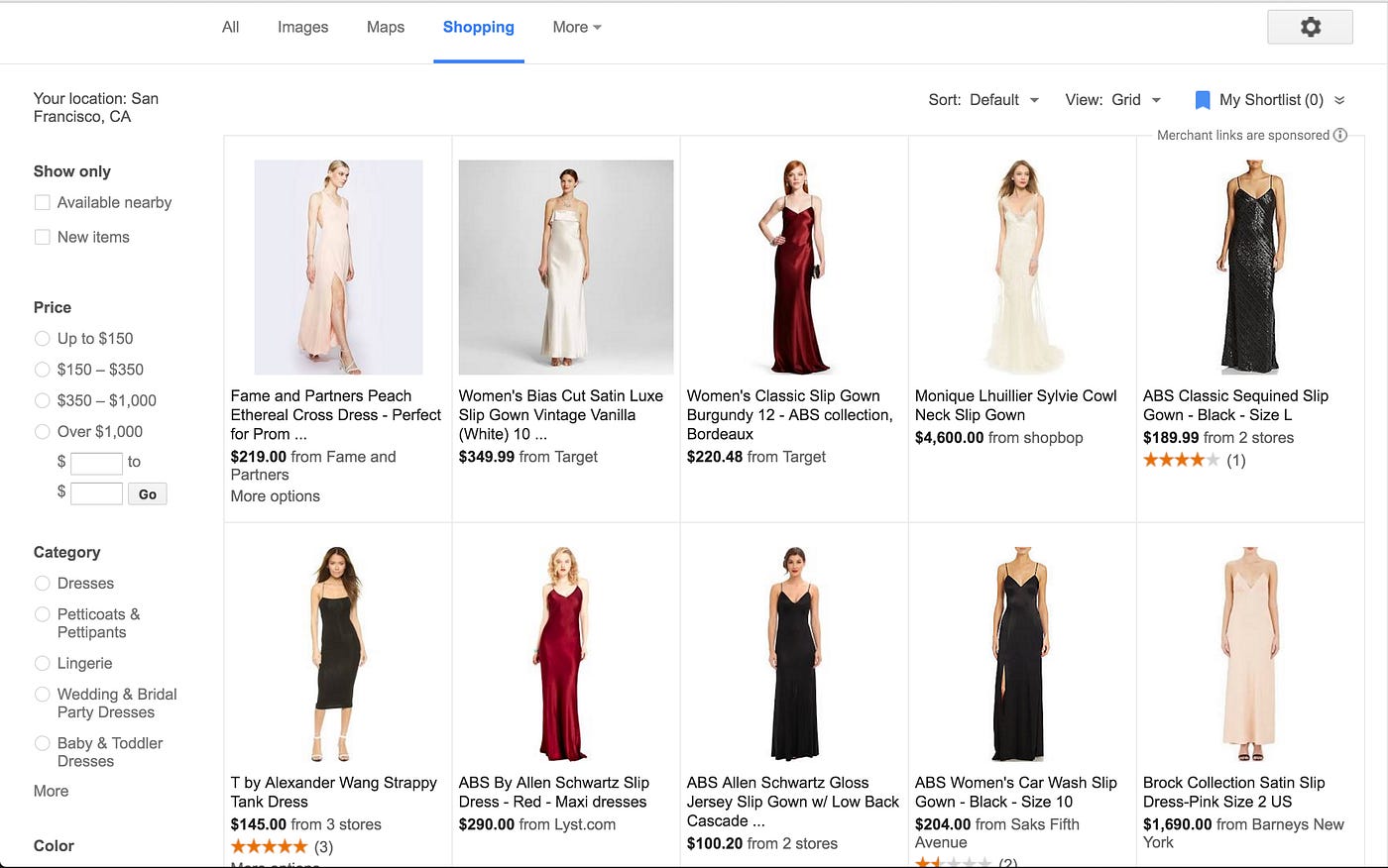Click the My Shortlist bookmark icon
1388x868 pixels.
pos(1202,99)
